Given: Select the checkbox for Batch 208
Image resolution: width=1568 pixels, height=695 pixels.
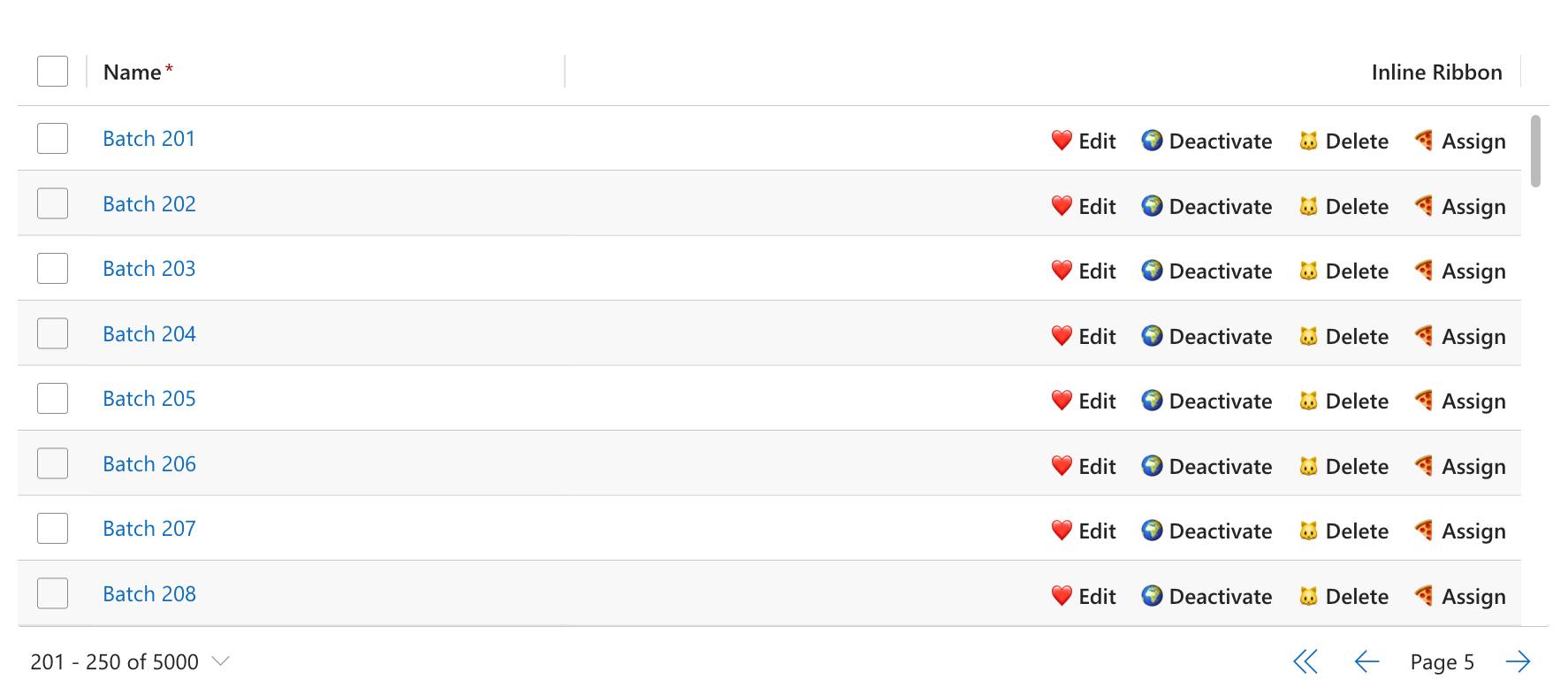Looking at the screenshot, I should [x=53, y=593].
